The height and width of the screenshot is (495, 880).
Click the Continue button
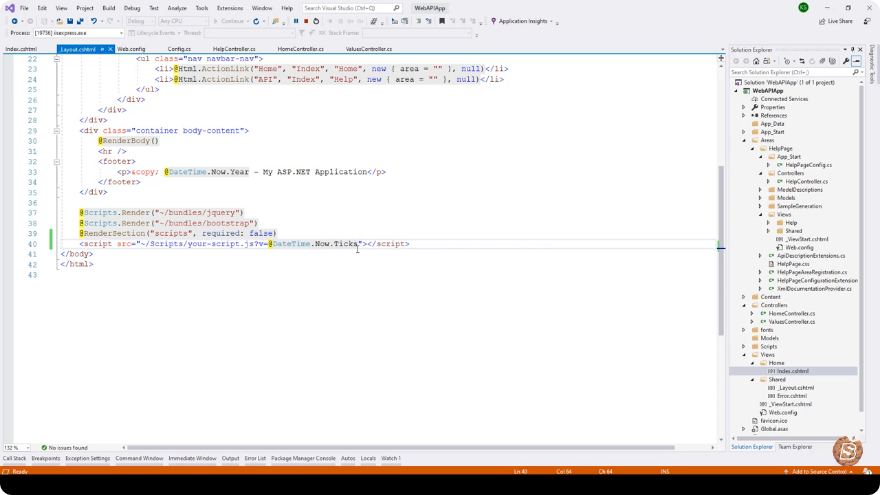point(228,21)
